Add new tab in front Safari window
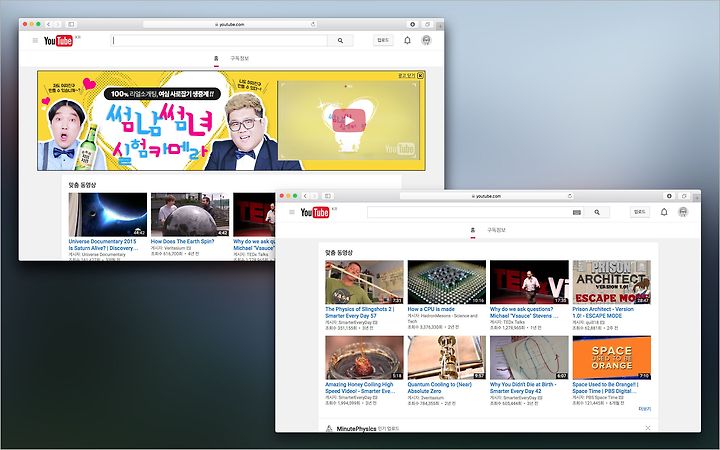The image size is (720, 450). pyautogui.click(x=697, y=196)
